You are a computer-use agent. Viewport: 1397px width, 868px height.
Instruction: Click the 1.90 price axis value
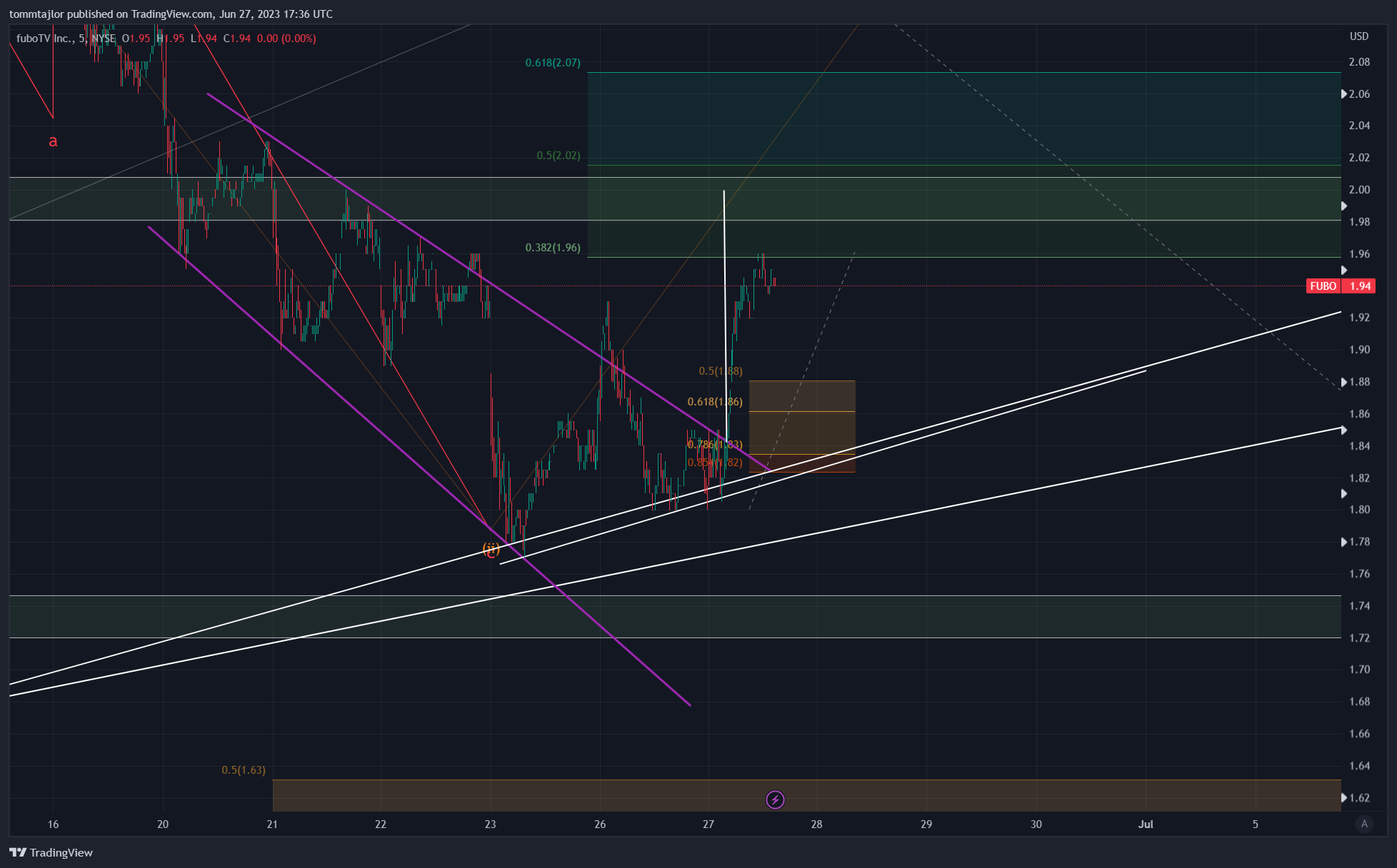pyautogui.click(x=1359, y=350)
